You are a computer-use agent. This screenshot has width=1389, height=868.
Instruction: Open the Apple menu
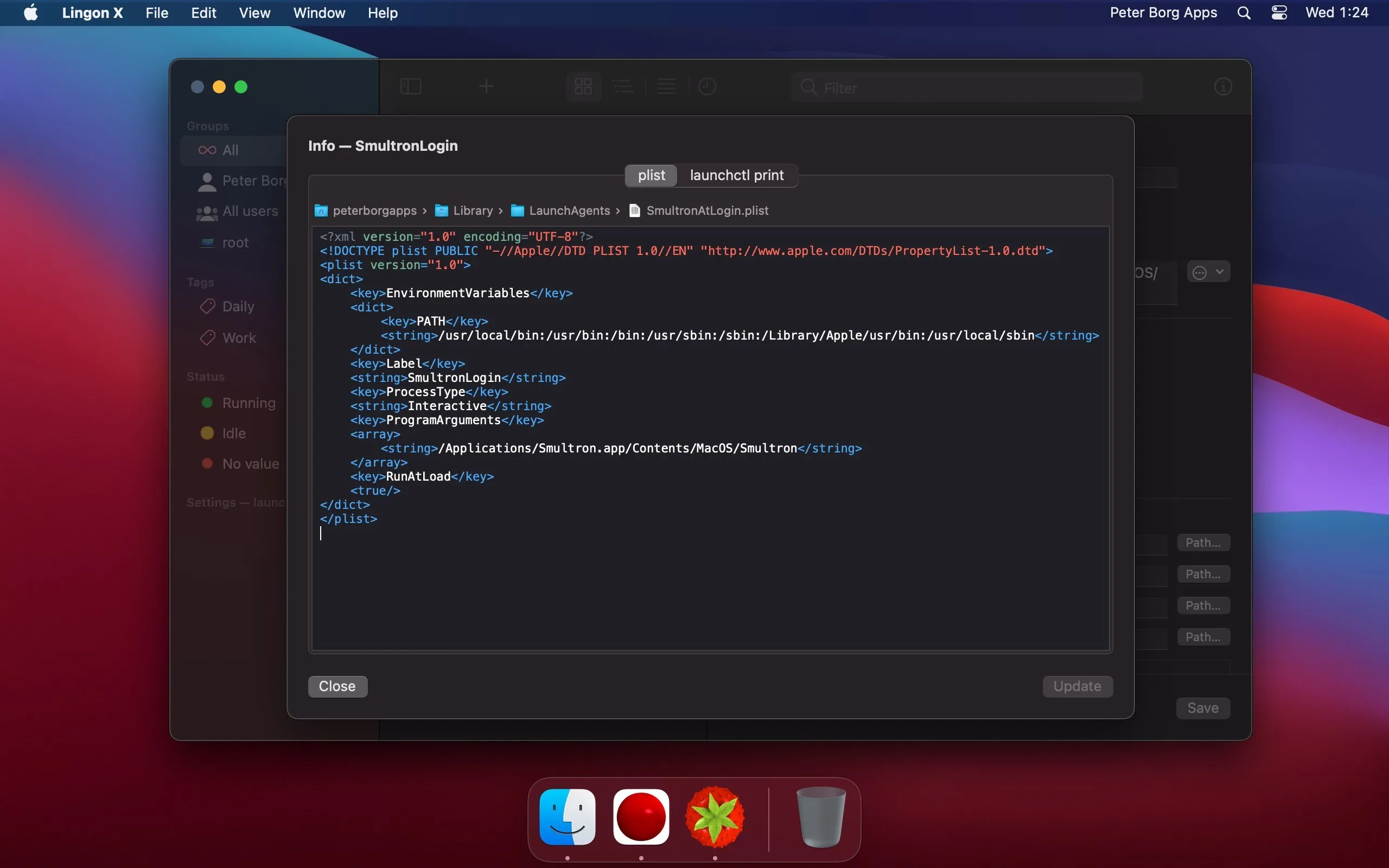coord(31,12)
